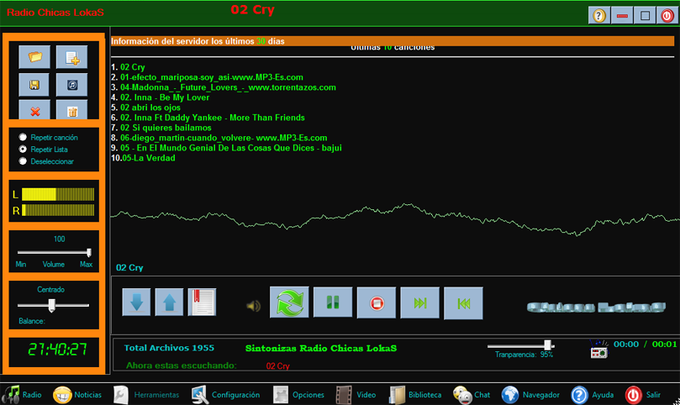Maximize window square button
Screen dimensions: 680x405
[645, 16]
